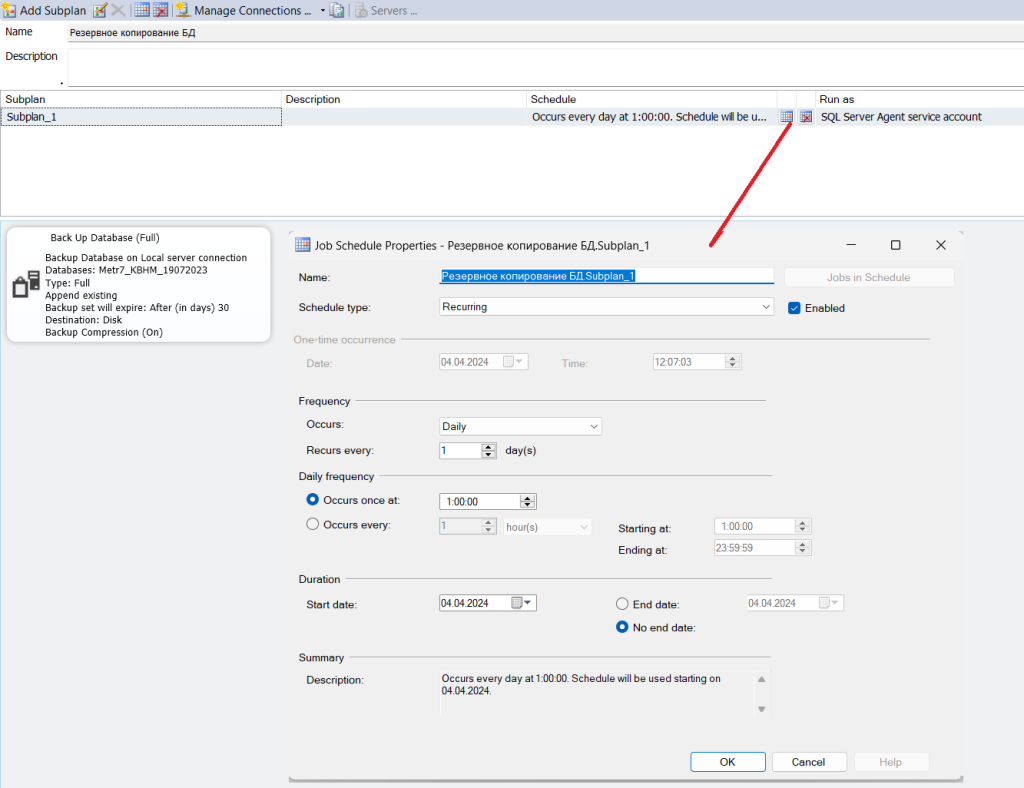This screenshot has height=788, width=1024.
Task: Click the maintenance plan Name field
Action: click(x=545, y=33)
